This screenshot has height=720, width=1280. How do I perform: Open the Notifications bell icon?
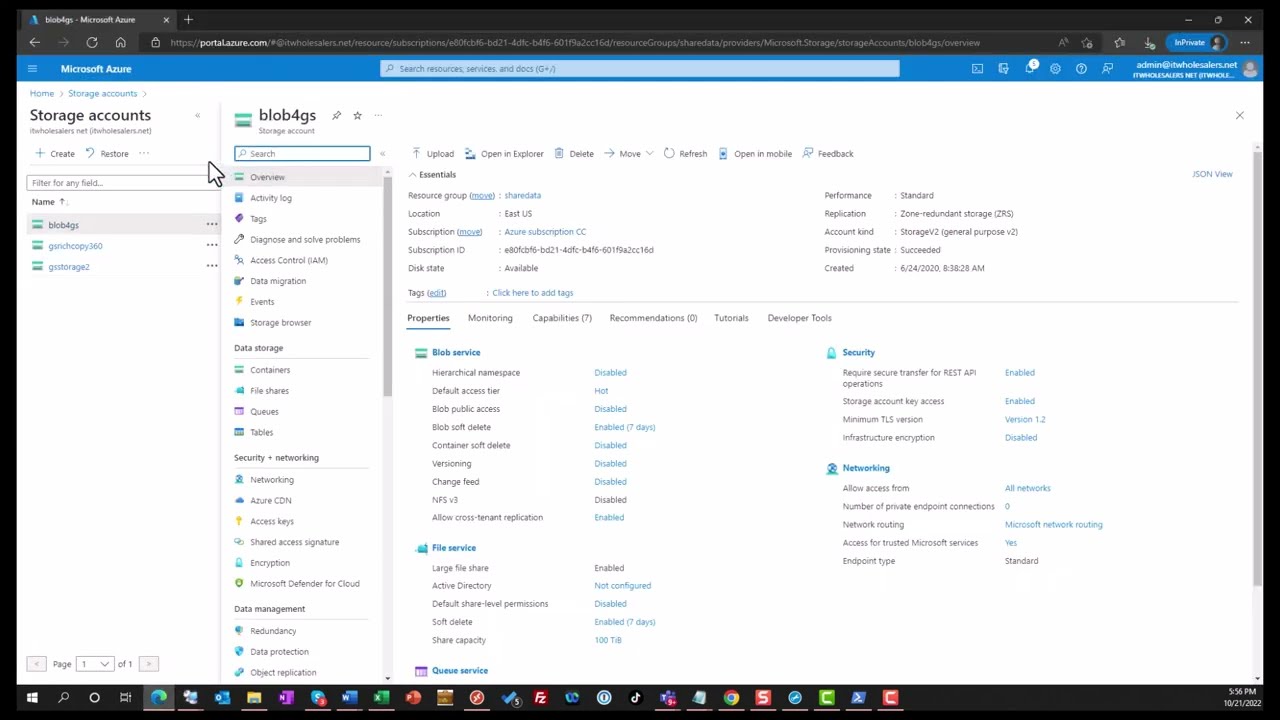pyautogui.click(x=1029, y=69)
